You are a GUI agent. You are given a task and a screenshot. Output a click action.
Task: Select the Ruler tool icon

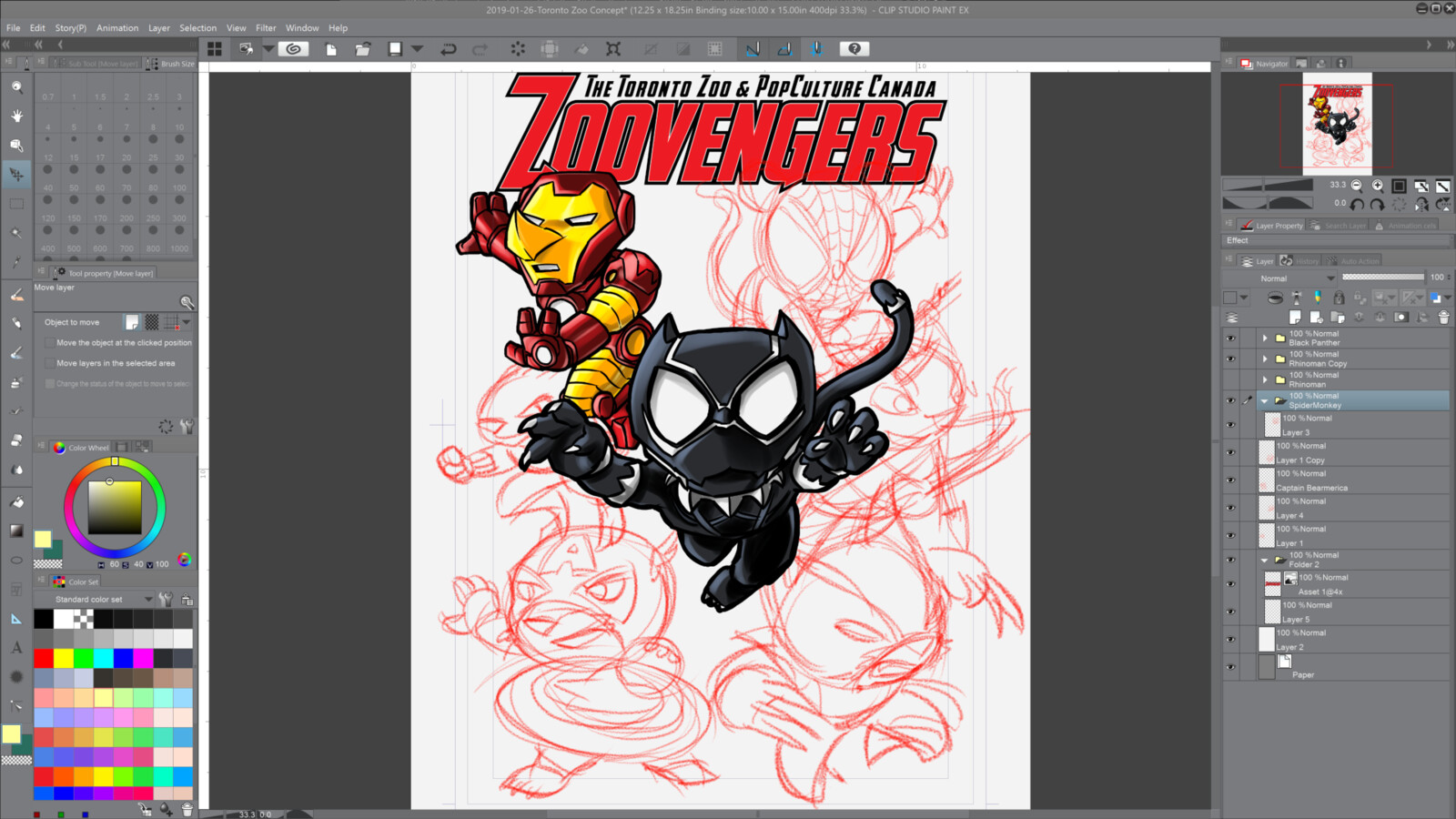16,619
